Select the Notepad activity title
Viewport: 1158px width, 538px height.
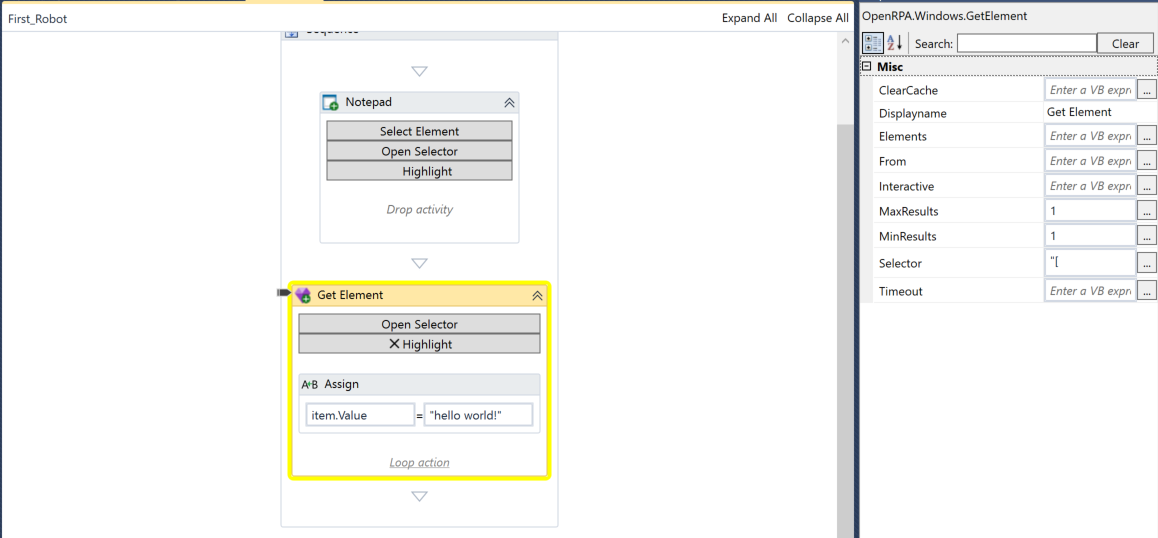point(369,102)
